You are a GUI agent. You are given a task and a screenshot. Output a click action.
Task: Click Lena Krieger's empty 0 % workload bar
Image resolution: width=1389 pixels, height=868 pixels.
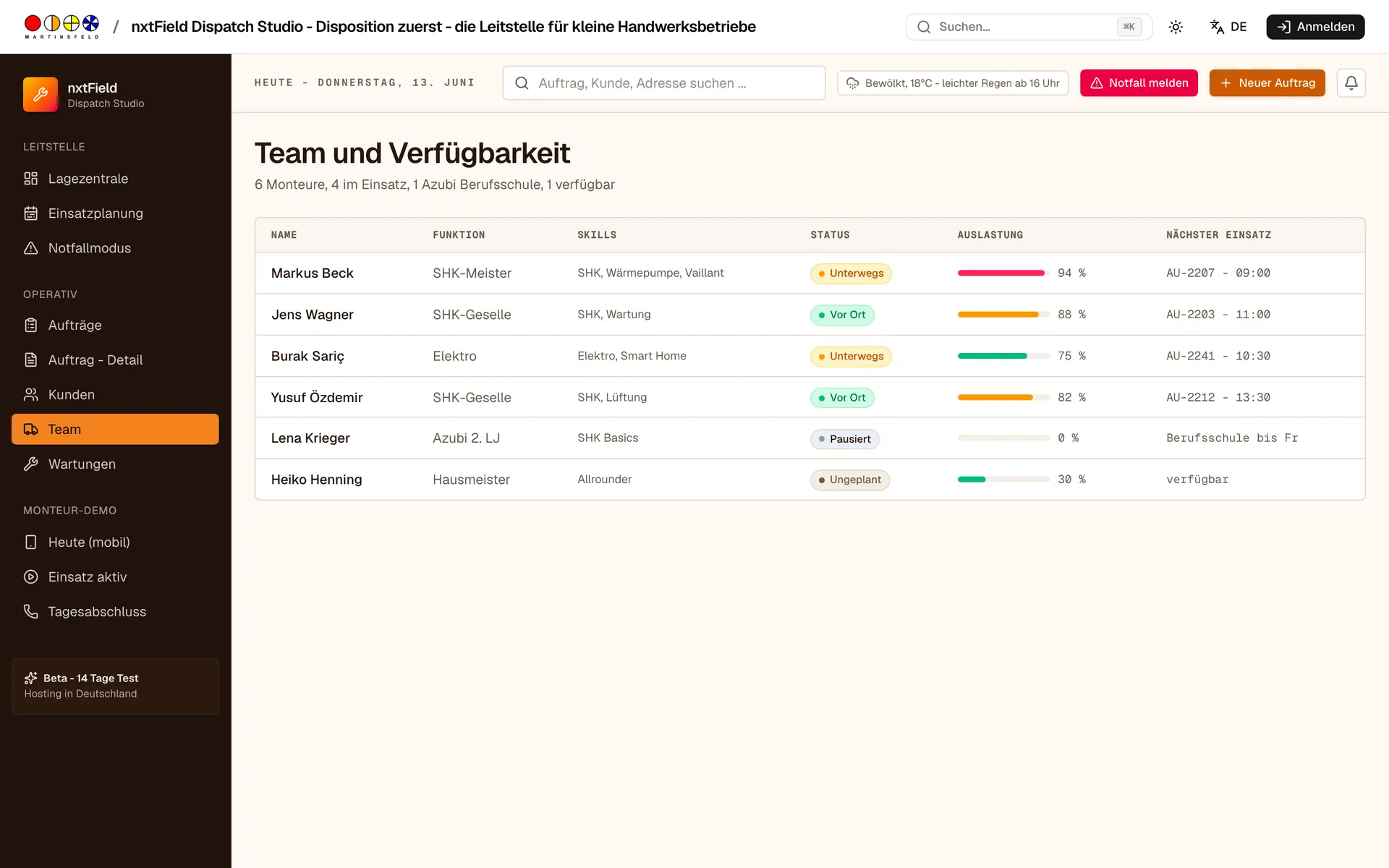1003,438
